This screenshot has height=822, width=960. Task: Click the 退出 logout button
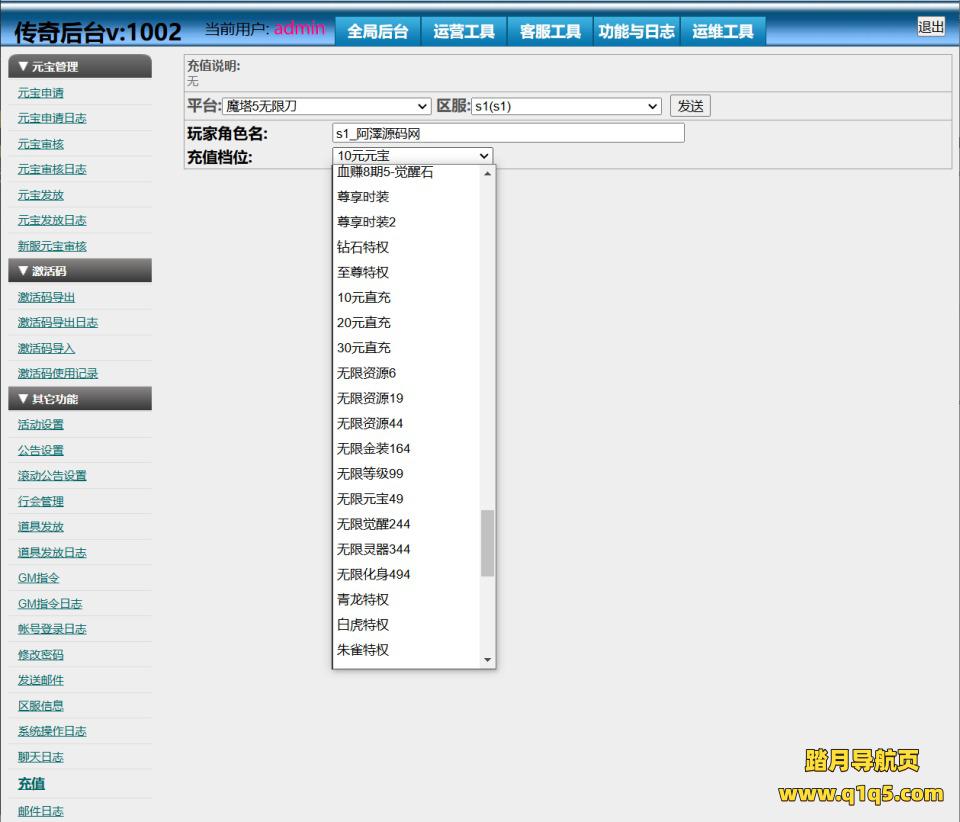930,27
